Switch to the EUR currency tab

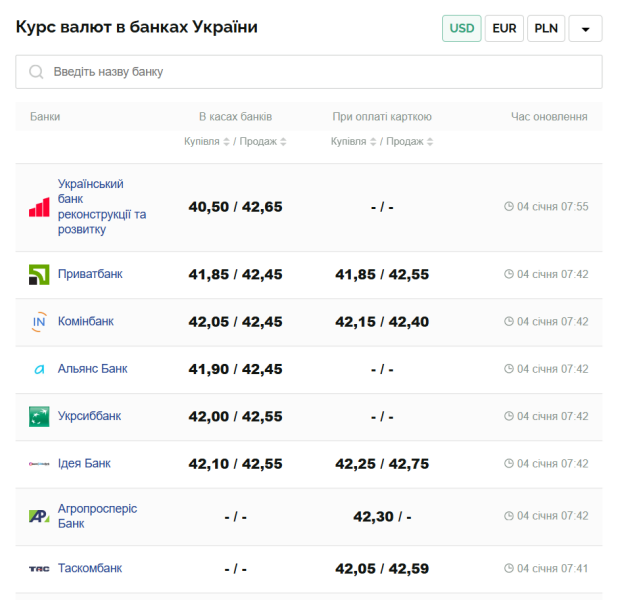(505, 28)
